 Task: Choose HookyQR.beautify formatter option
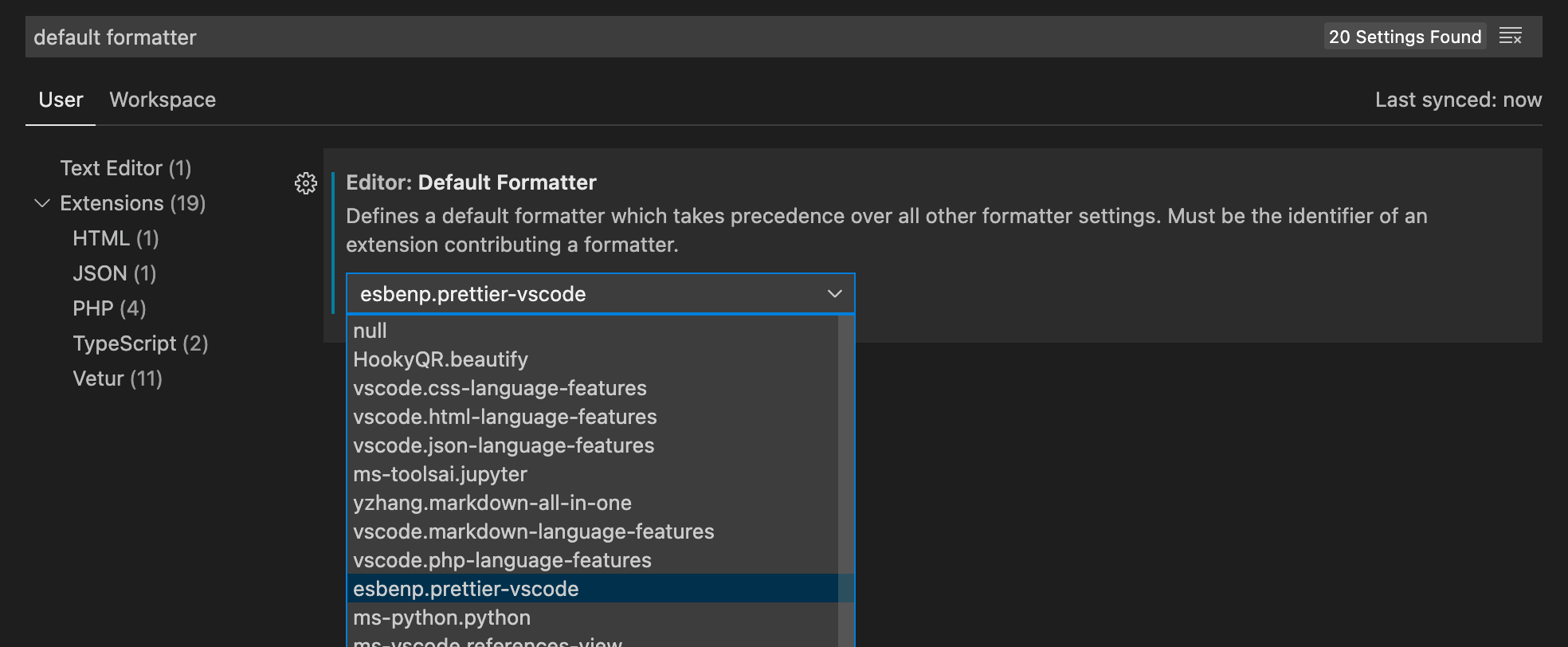pos(593,359)
